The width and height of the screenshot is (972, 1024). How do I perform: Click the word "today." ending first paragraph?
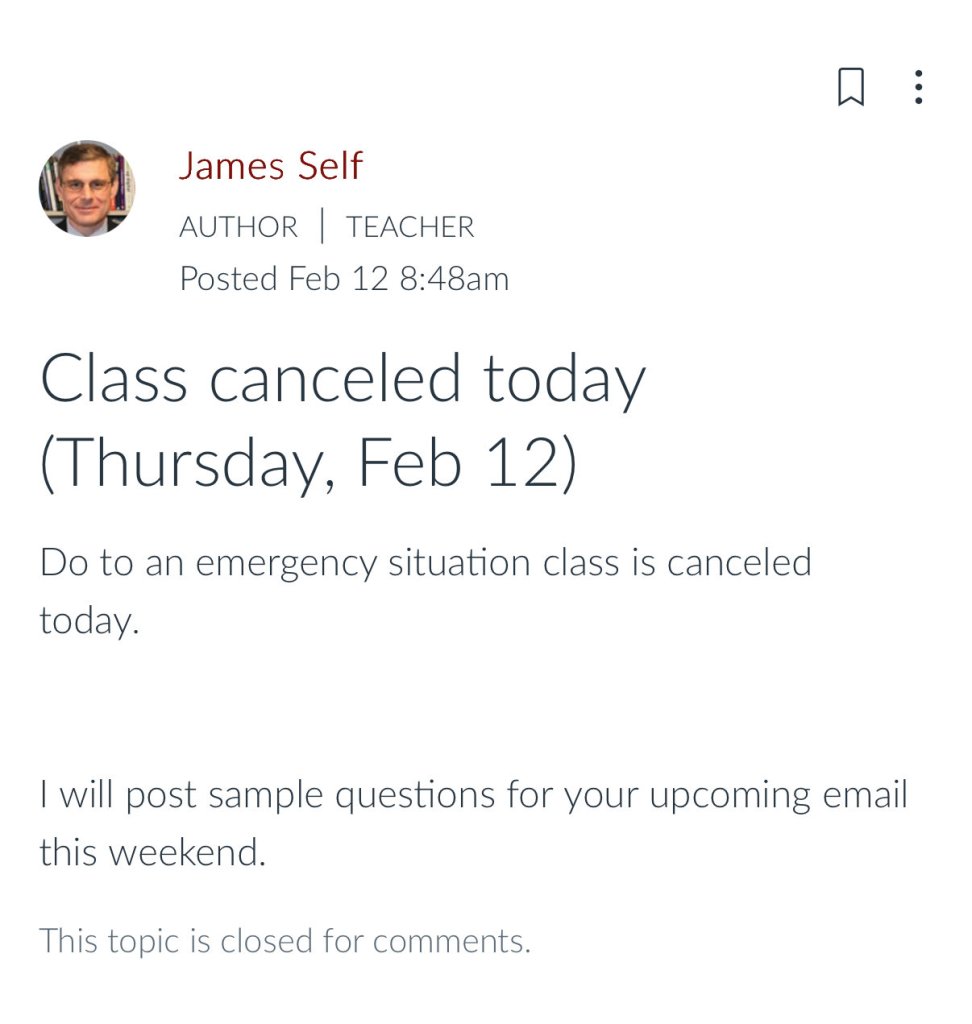tap(88, 622)
